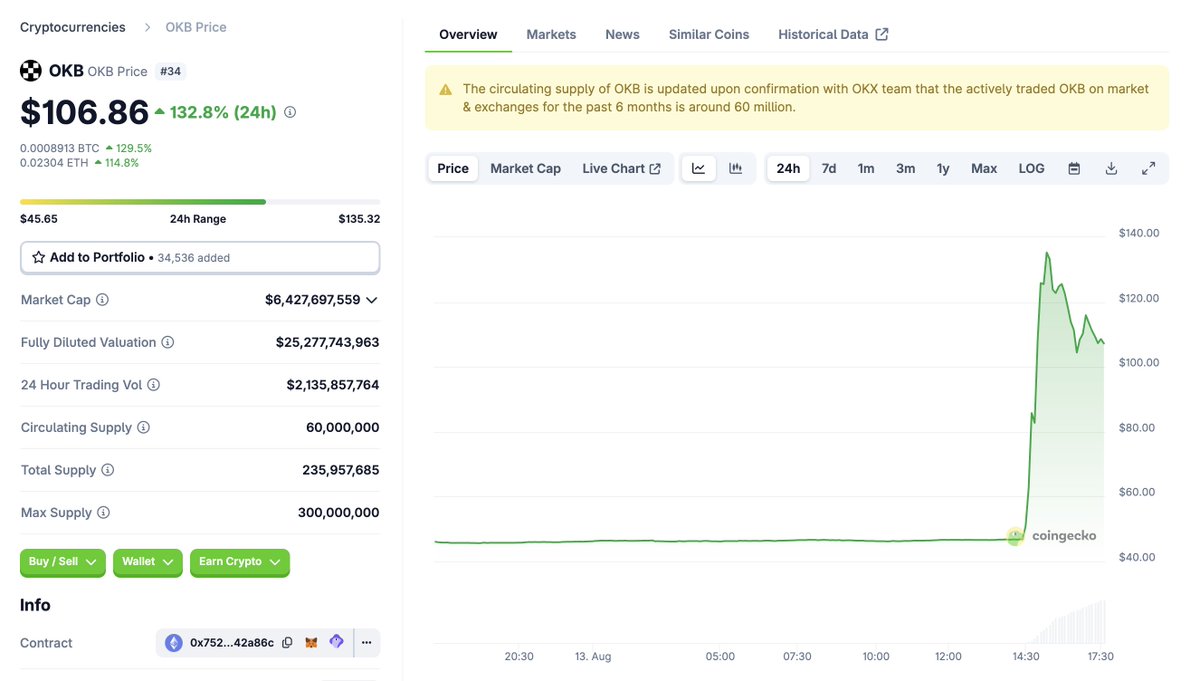The width and height of the screenshot is (1200, 681).
Task: Click the 24h Range progress bar
Action: click(200, 202)
